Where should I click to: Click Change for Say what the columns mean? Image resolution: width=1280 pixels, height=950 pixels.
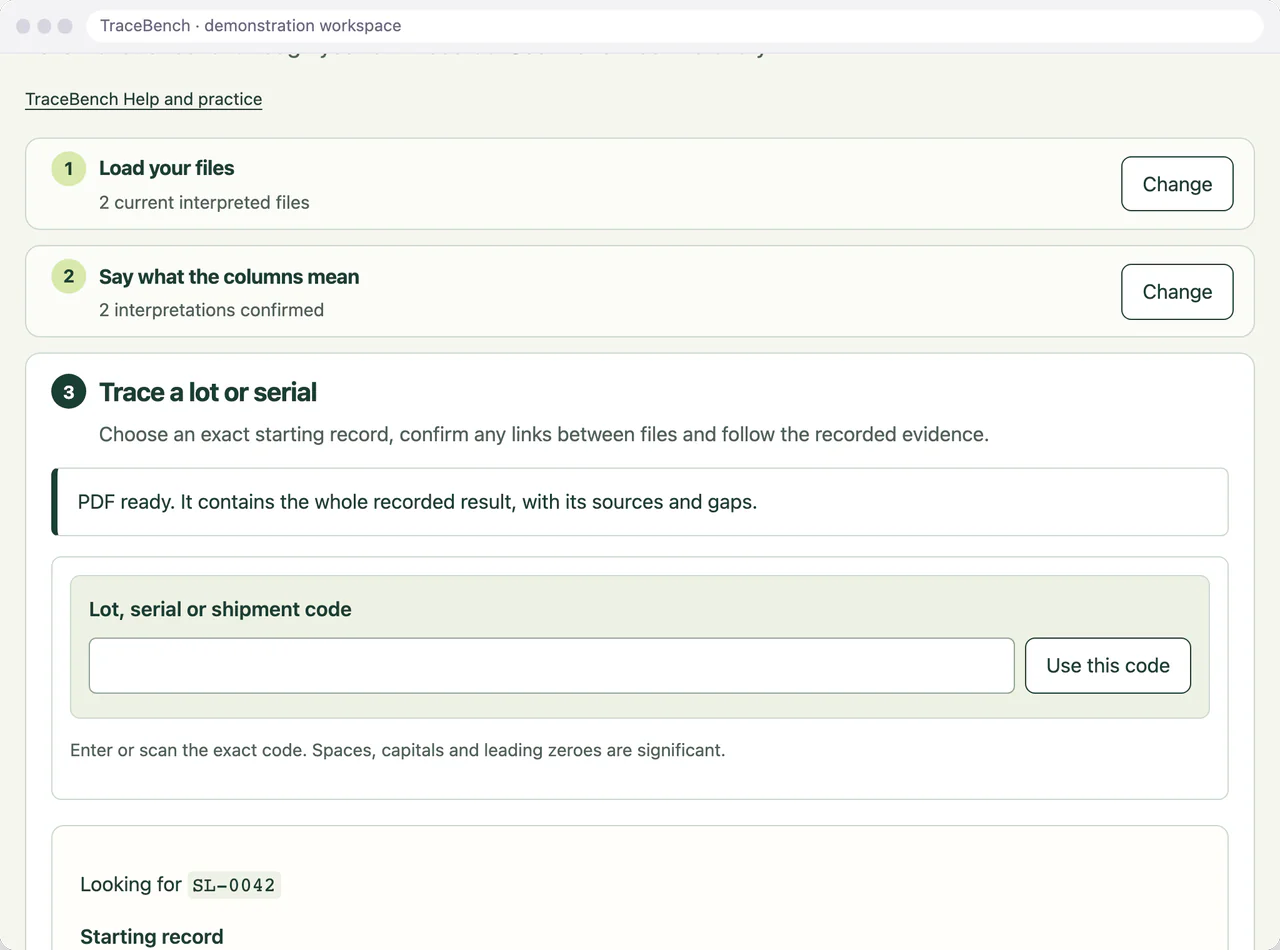(x=1177, y=292)
